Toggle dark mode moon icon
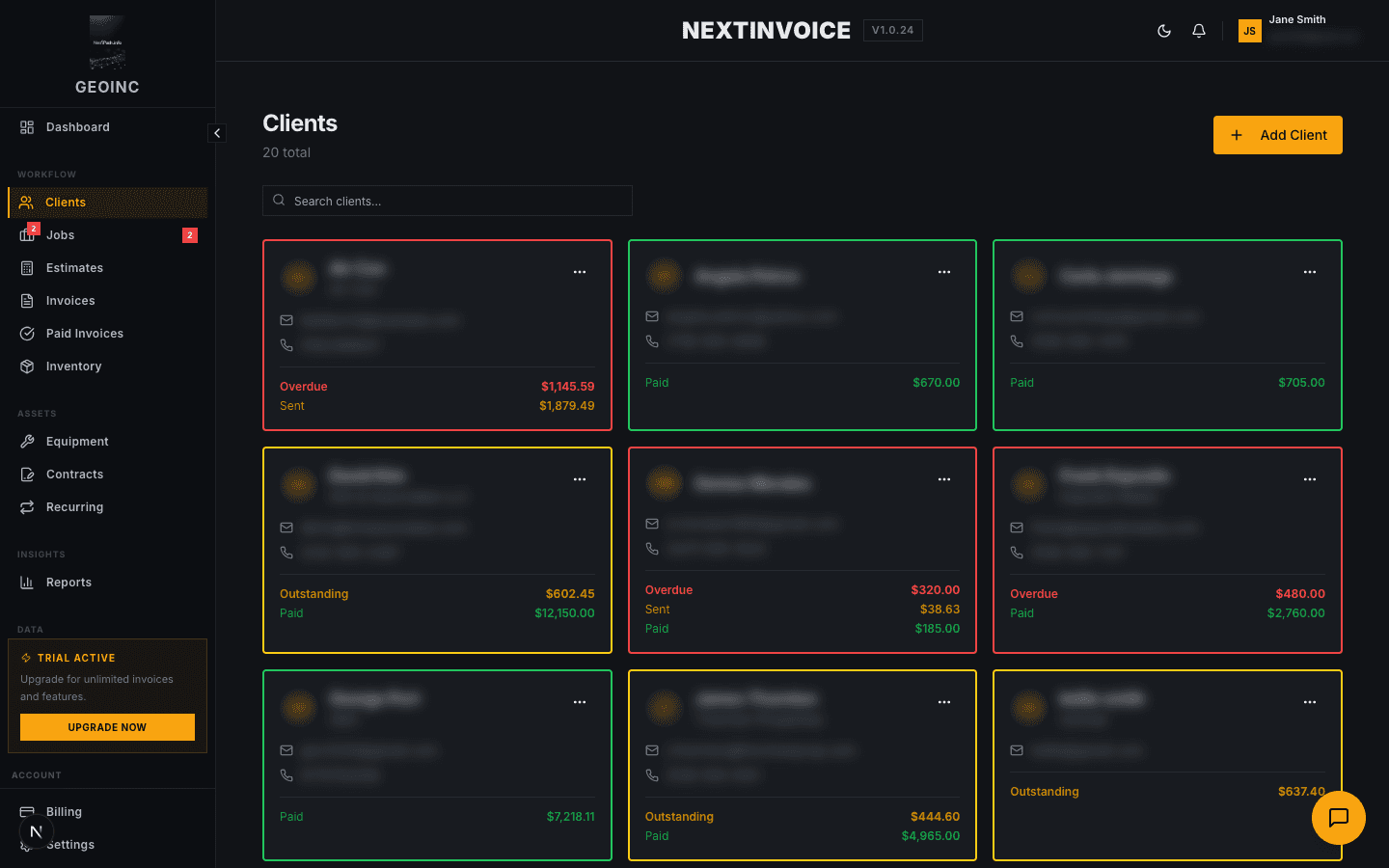Image resolution: width=1389 pixels, height=868 pixels. coord(1164,31)
